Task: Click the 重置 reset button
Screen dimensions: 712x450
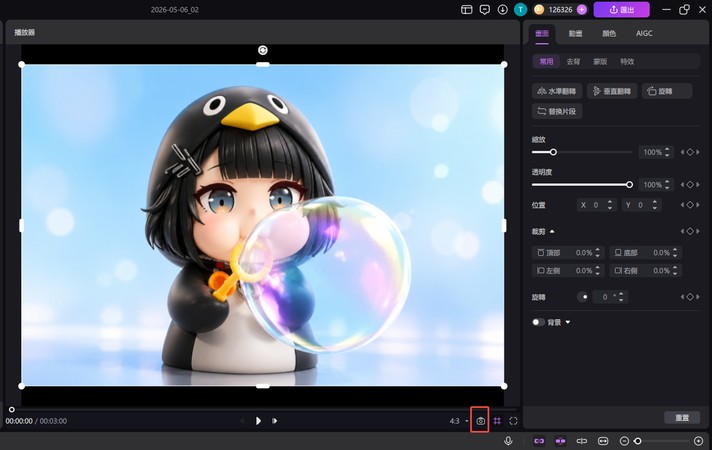Action: pos(682,418)
